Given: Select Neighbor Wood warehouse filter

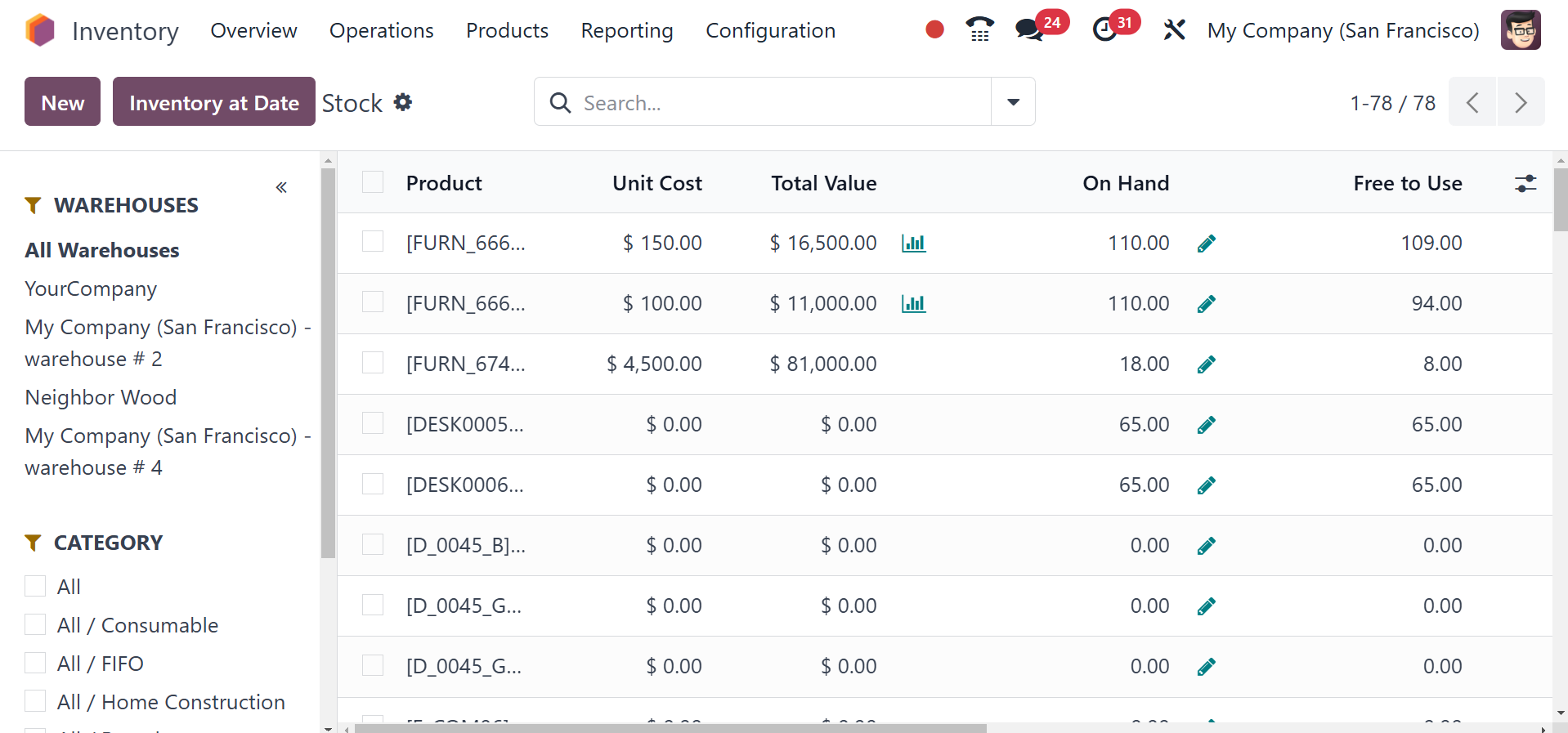Looking at the screenshot, I should coord(101,397).
